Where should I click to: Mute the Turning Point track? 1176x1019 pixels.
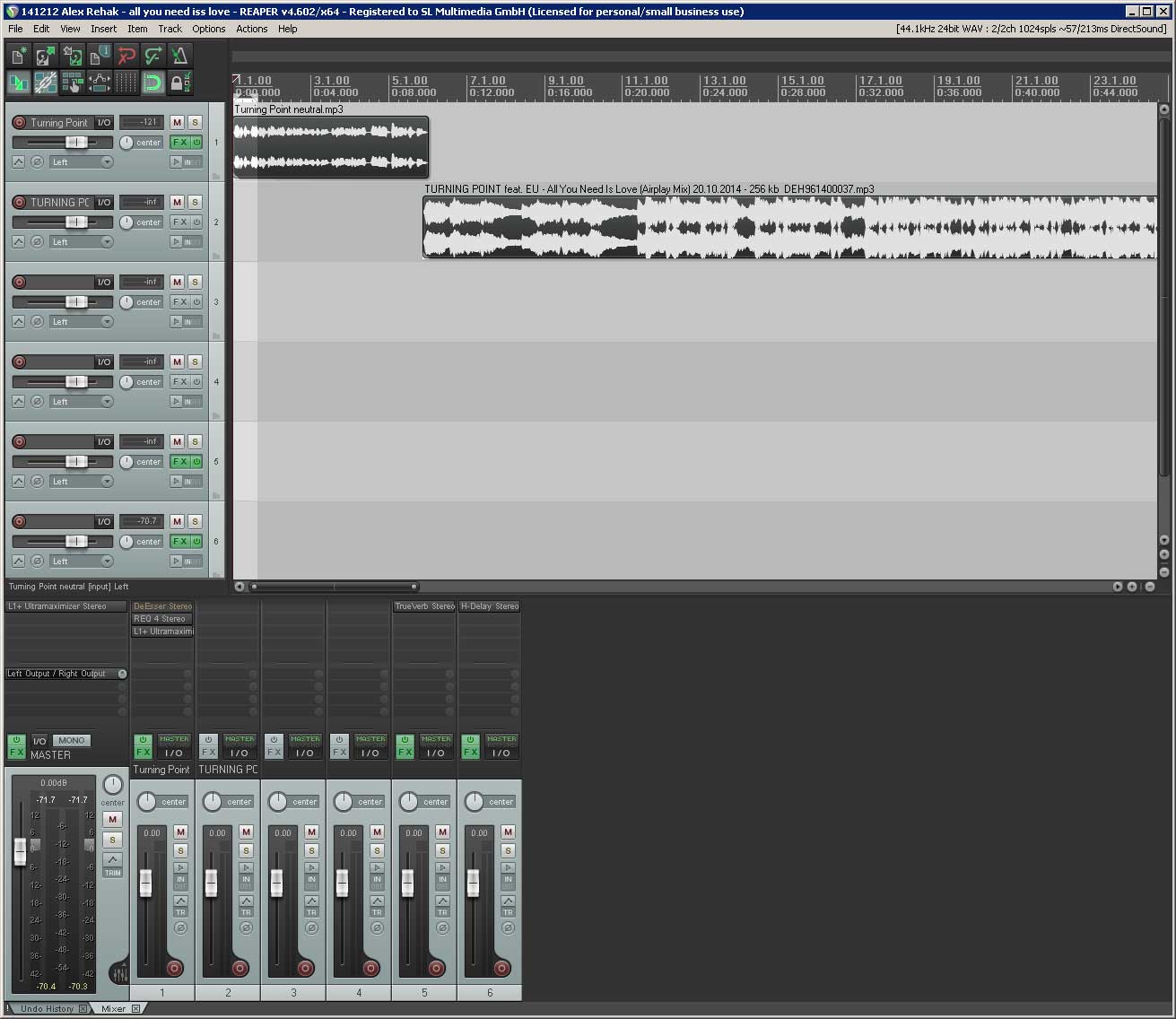click(x=177, y=123)
